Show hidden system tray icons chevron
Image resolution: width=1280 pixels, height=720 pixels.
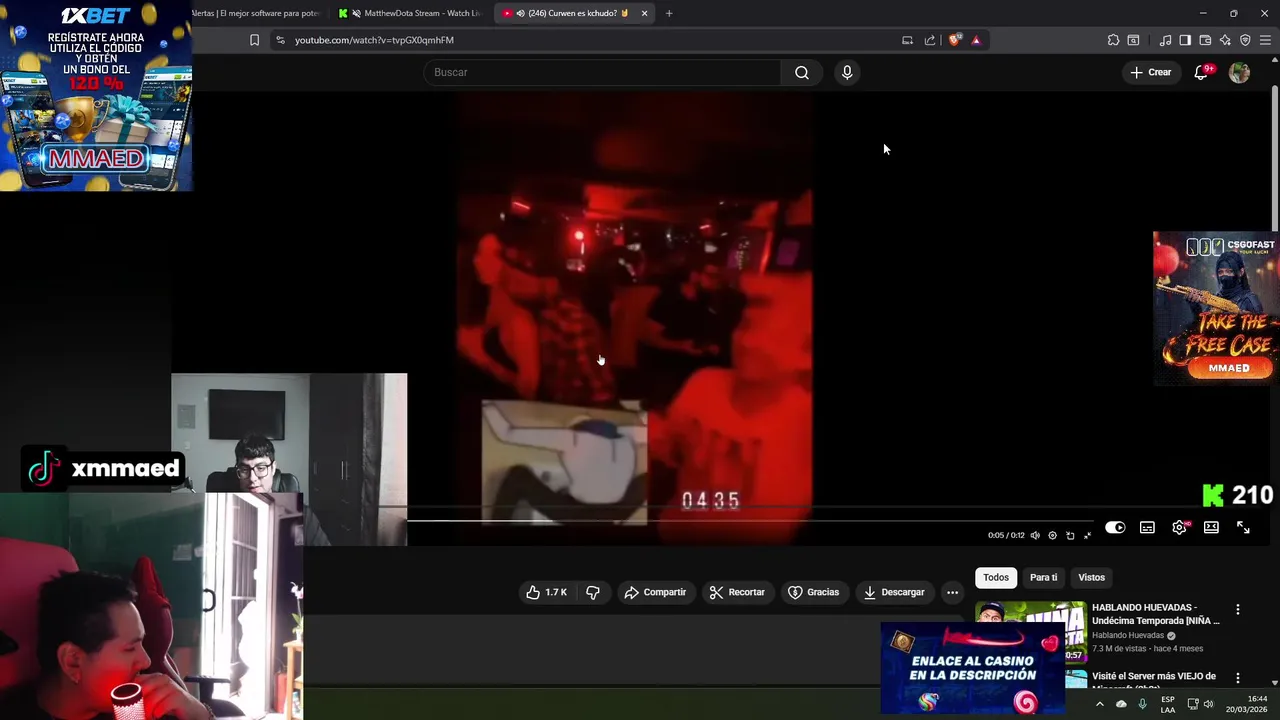tap(1100, 704)
